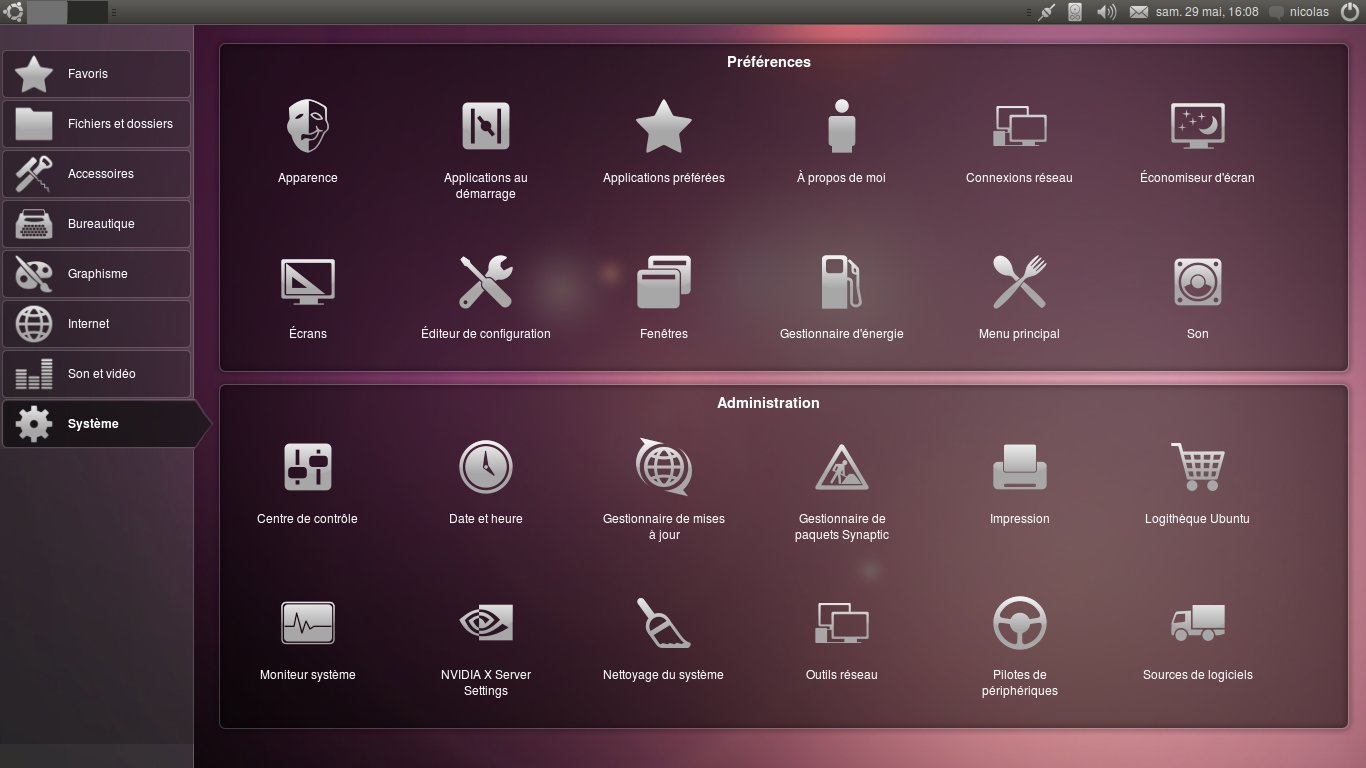The height and width of the screenshot is (768, 1366).
Task: Switch to Son et vidéo category
Action: [x=96, y=374]
